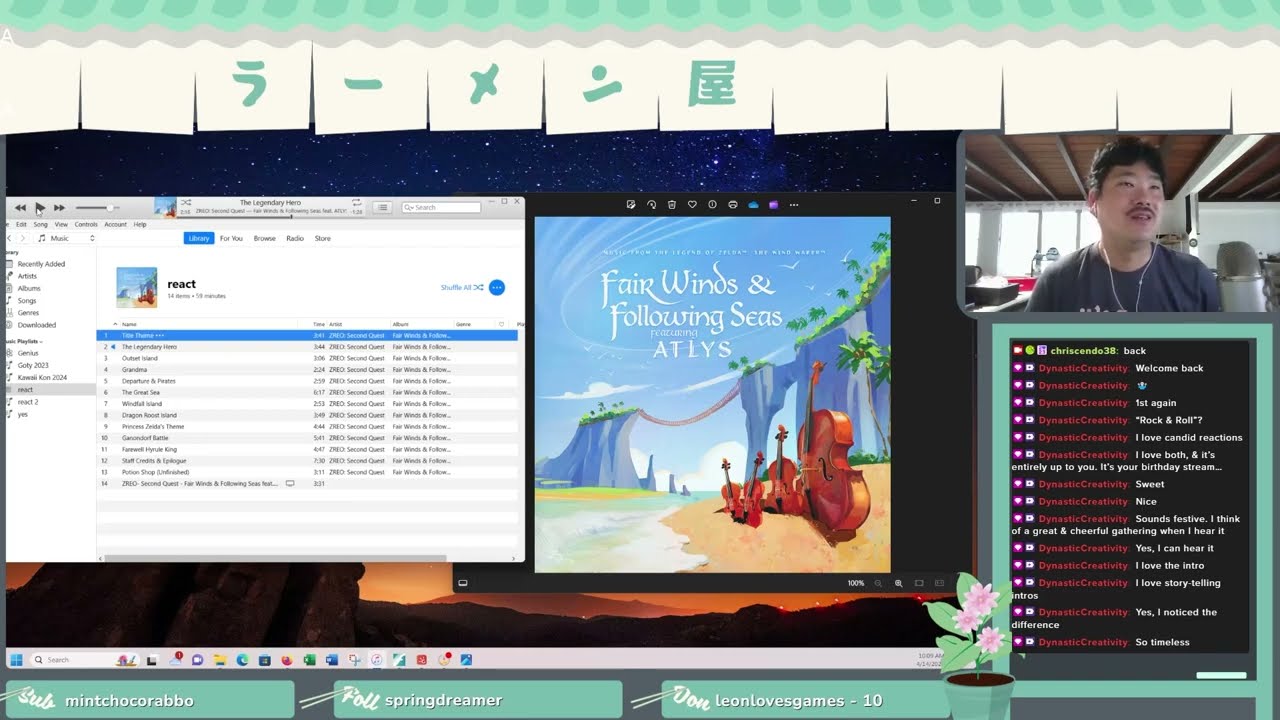Select the track Dragon Roost Island
The width and height of the screenshot is (1280, 720).
click(x=307, y=415)
